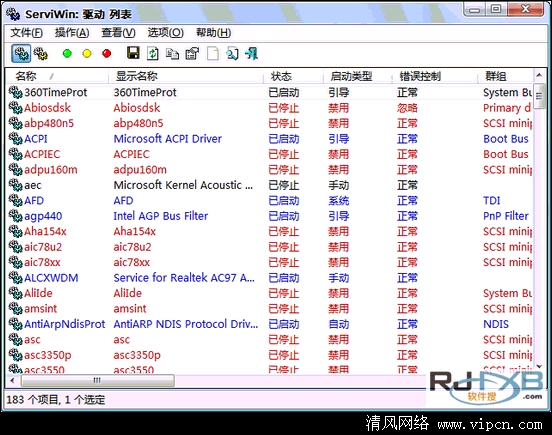Screen dimensions: 552x435
Task: Click the yellow restart service icon
Action: coord(87,53)
